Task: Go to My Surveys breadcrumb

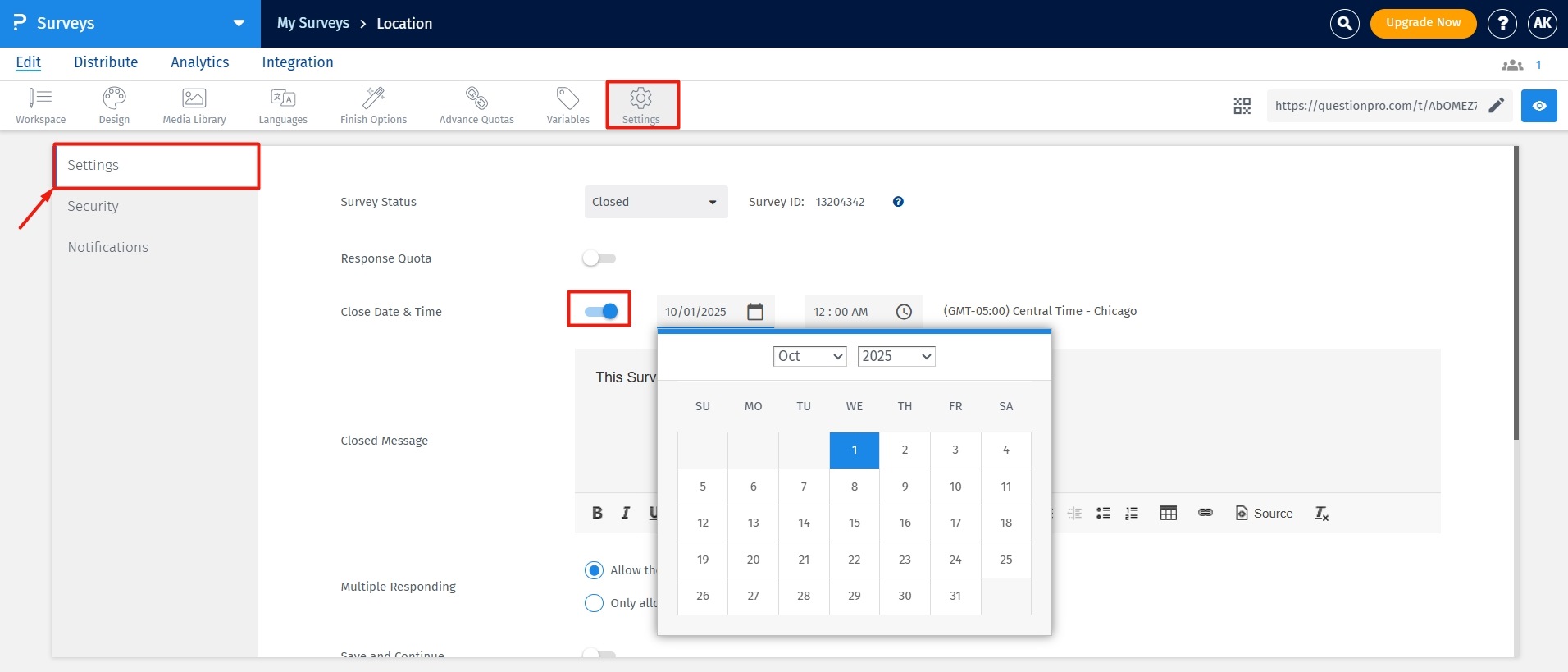Action: tap(313, 23)
